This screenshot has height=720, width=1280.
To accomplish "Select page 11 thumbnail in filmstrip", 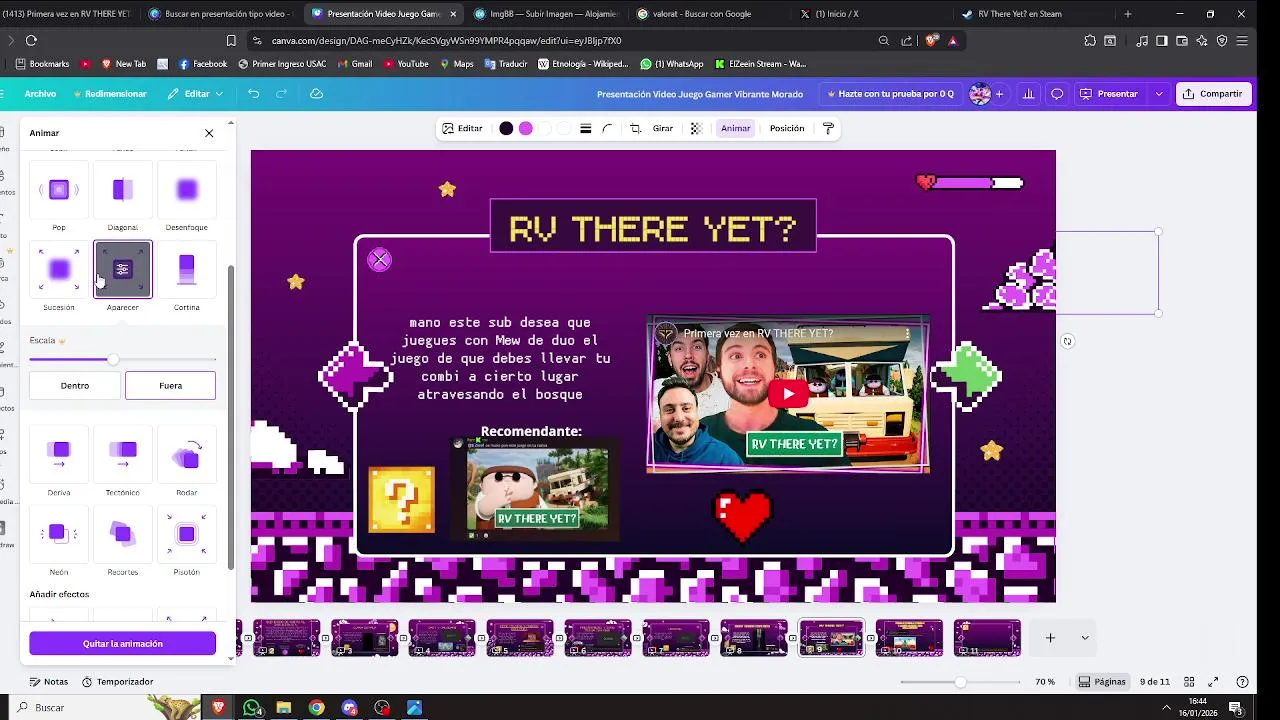I will (987, 638).
